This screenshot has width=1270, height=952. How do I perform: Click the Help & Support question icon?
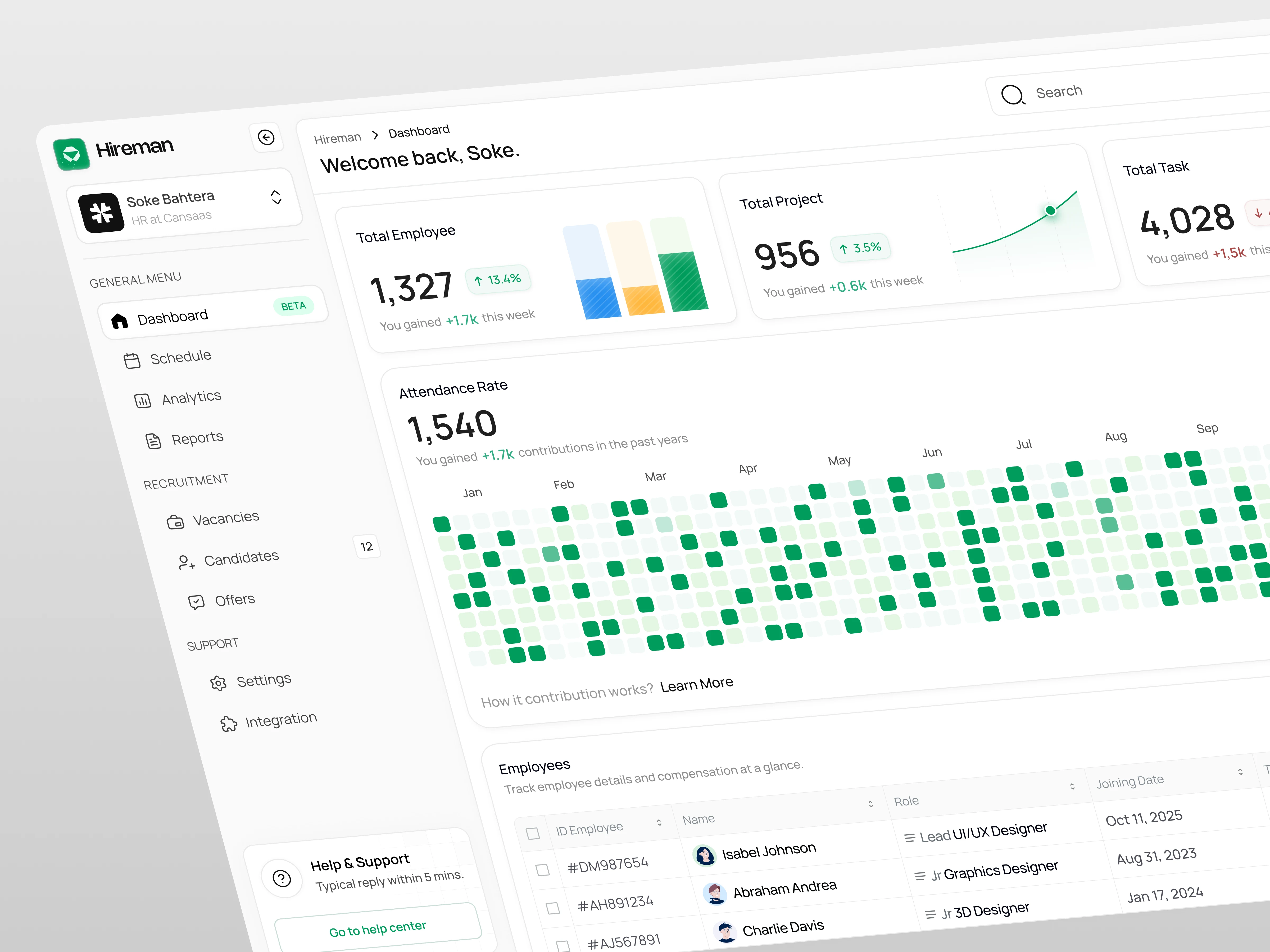(x=282, y=878)
